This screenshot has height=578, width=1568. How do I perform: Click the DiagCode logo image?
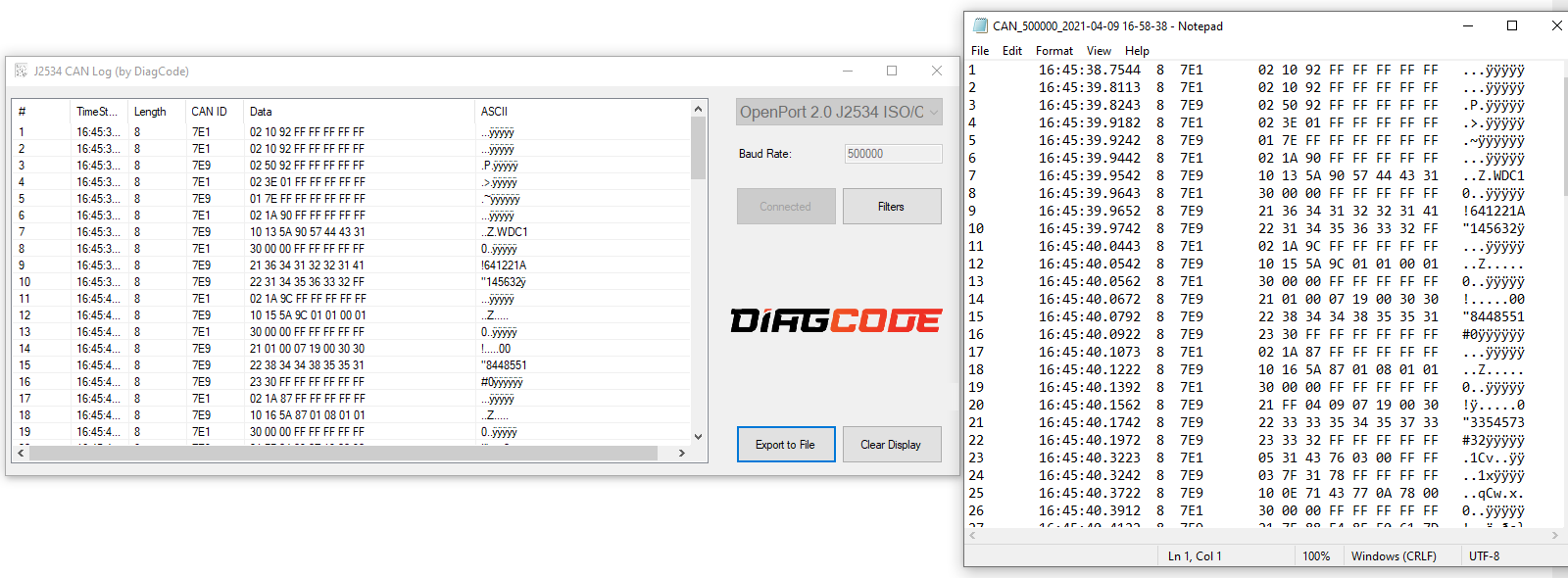coord(836,320)
